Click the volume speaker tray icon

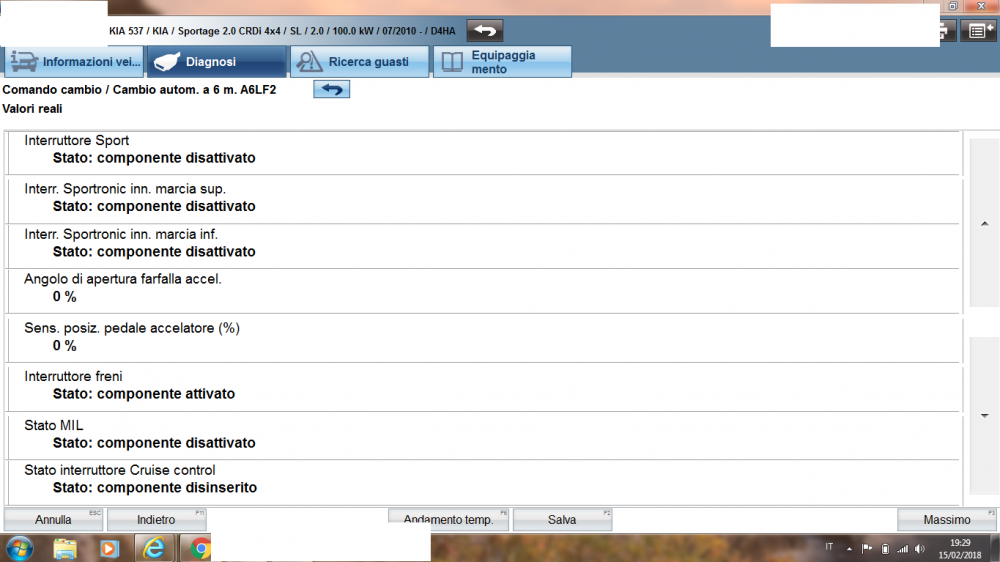(x=920, y=549)
